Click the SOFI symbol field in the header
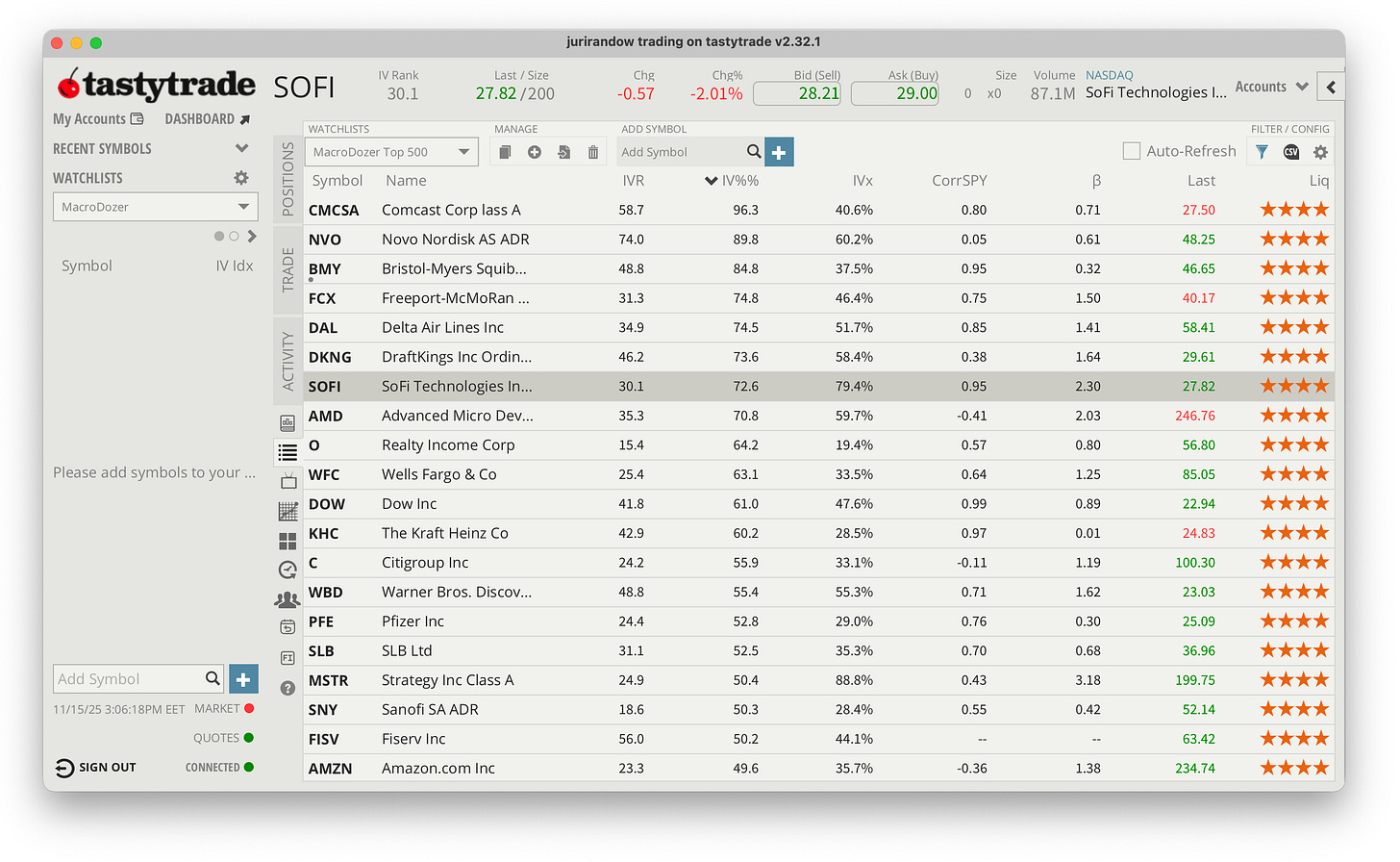 [x=304, y=88]
